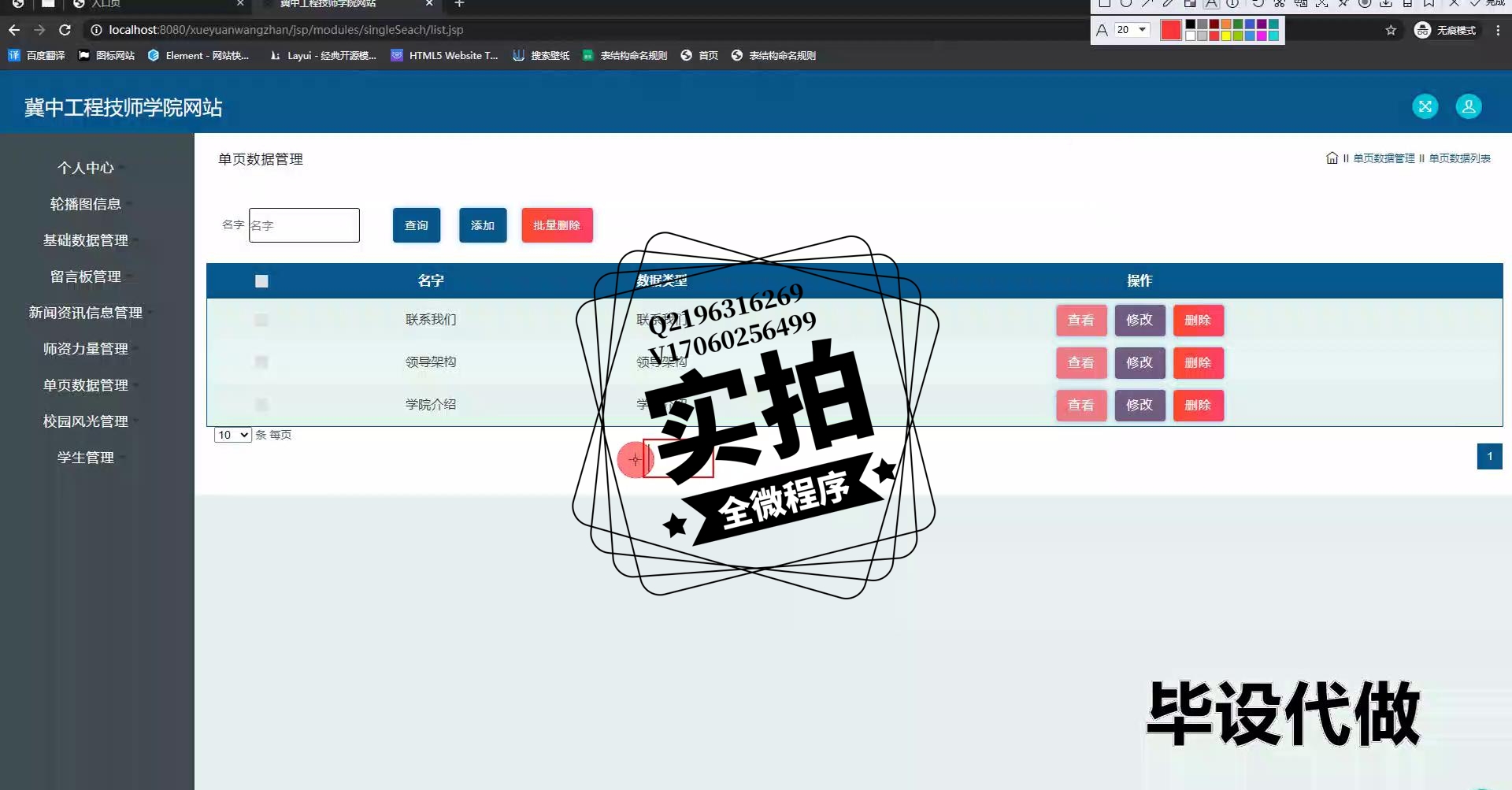
Task: Open the 图标网站 bookmark
Action: [106, 55]
